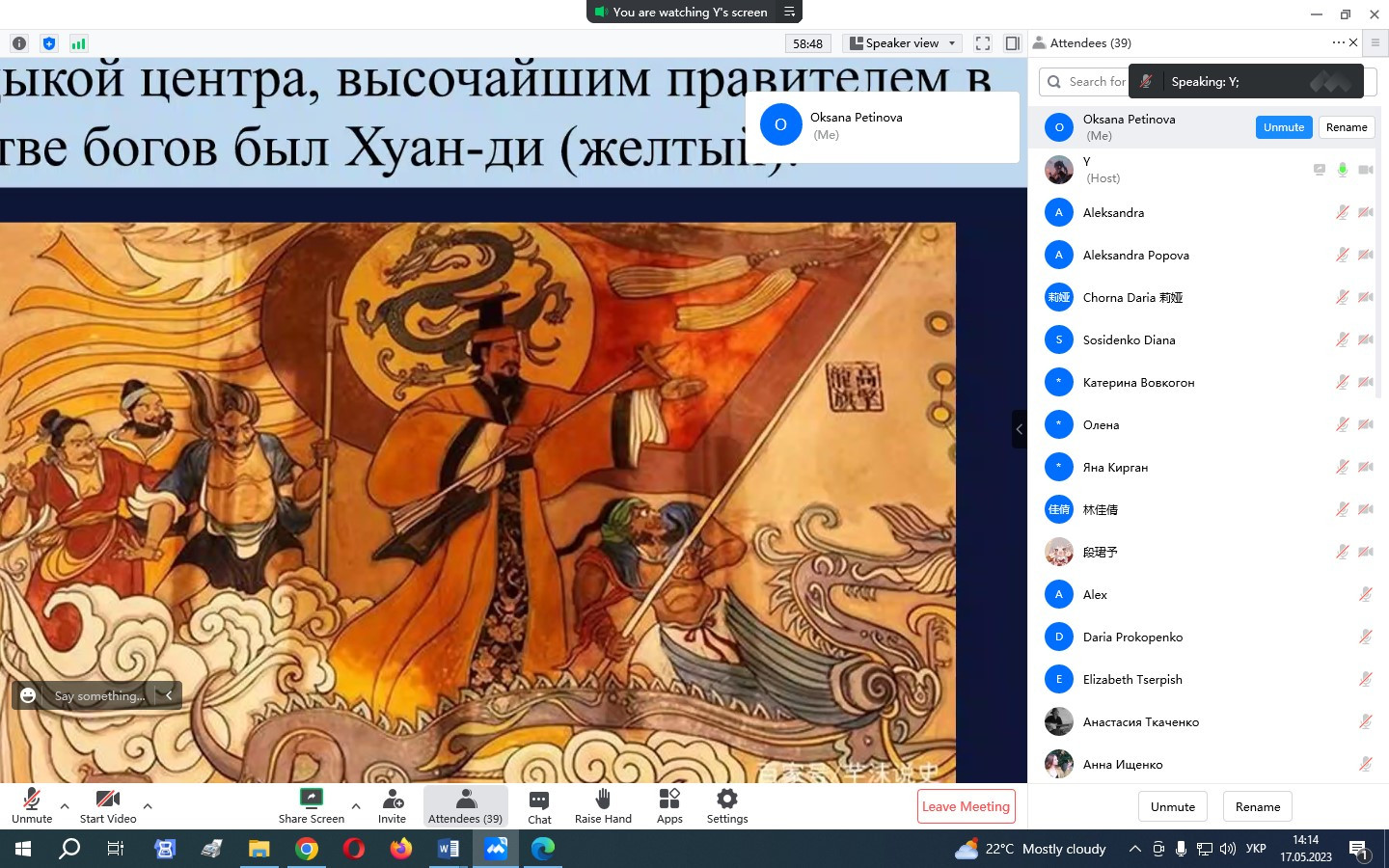Toggle Chorna Daria's muted microphone icon
The height and width of the screenshot is (868, 1389).
click(1342, 297)
